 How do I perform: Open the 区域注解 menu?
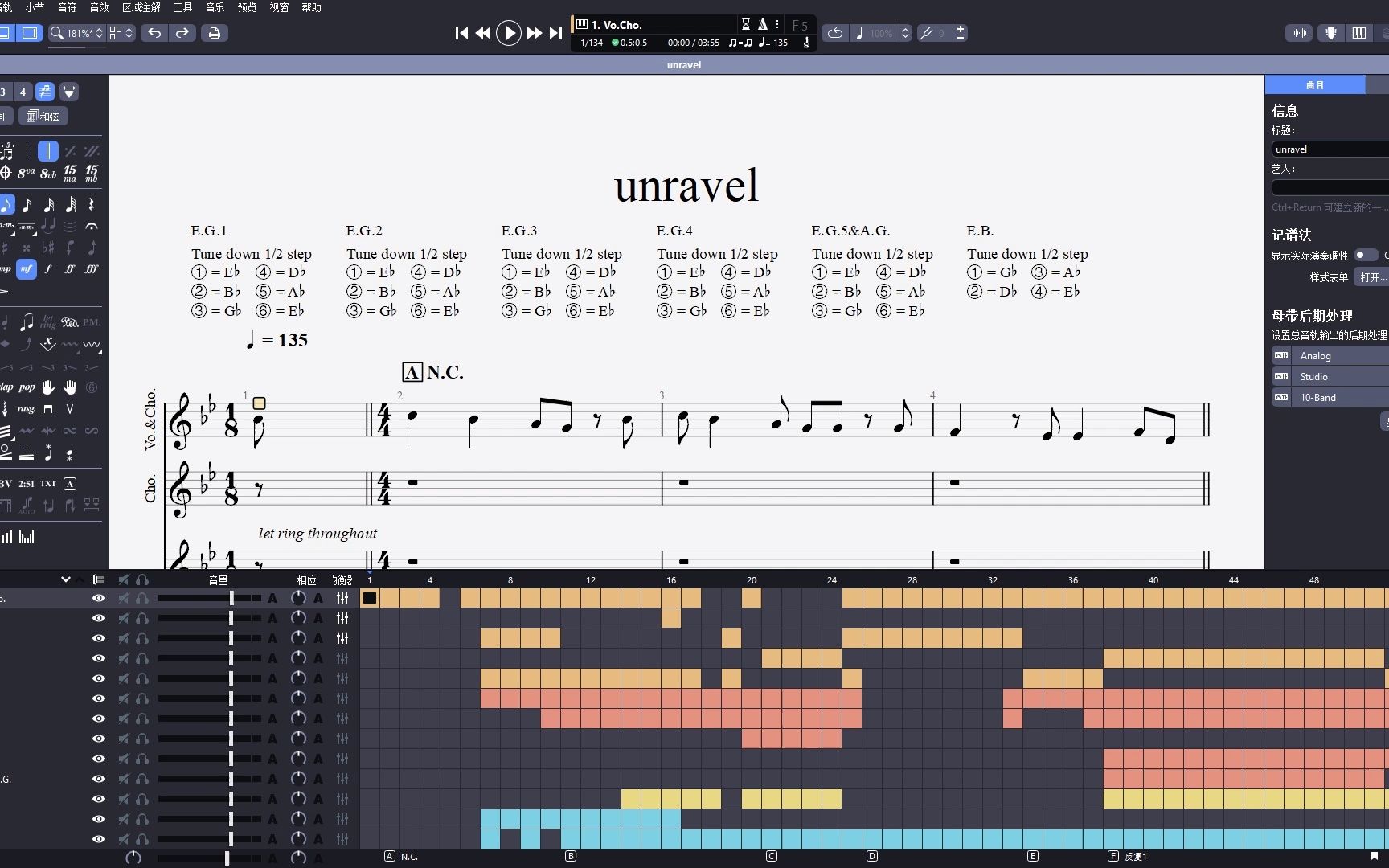click(141, 7)
